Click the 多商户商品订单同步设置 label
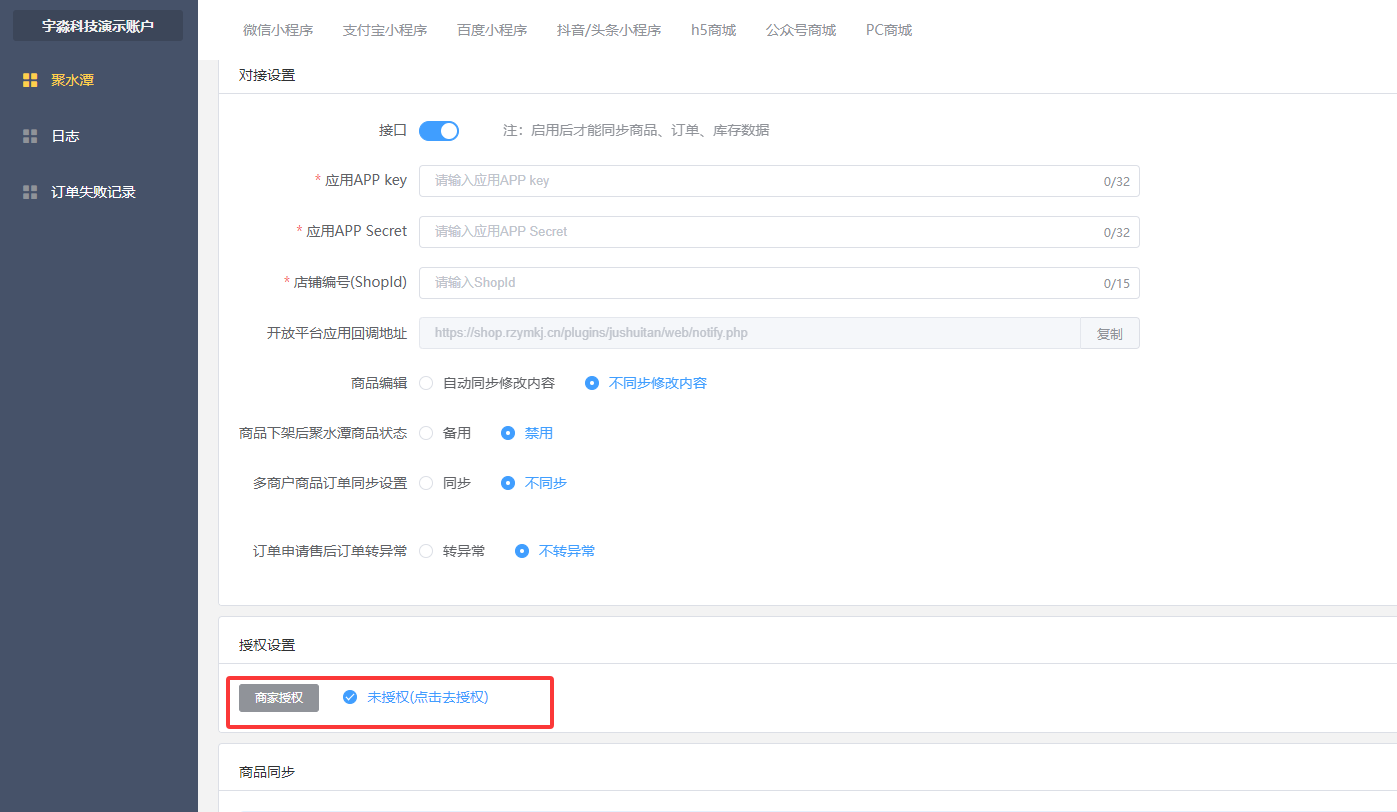 [330, 483]
